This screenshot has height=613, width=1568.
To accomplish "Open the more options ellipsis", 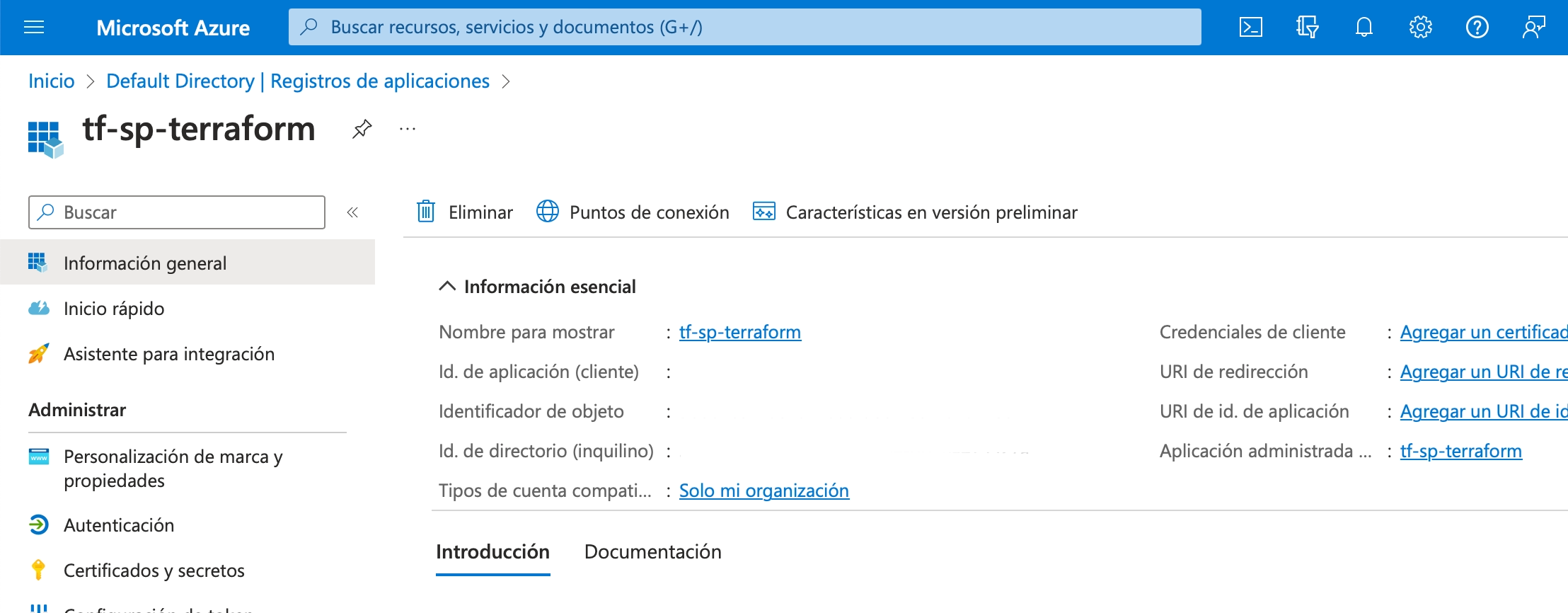I will click(x=408, y=129).
